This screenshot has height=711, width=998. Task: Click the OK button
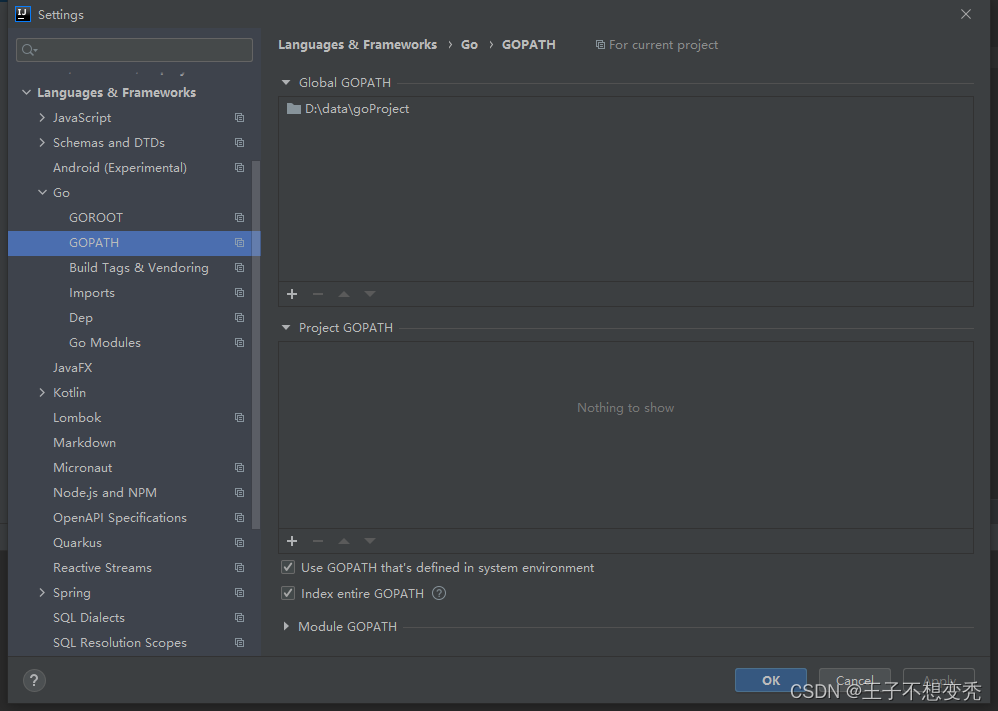coord(771,680)
